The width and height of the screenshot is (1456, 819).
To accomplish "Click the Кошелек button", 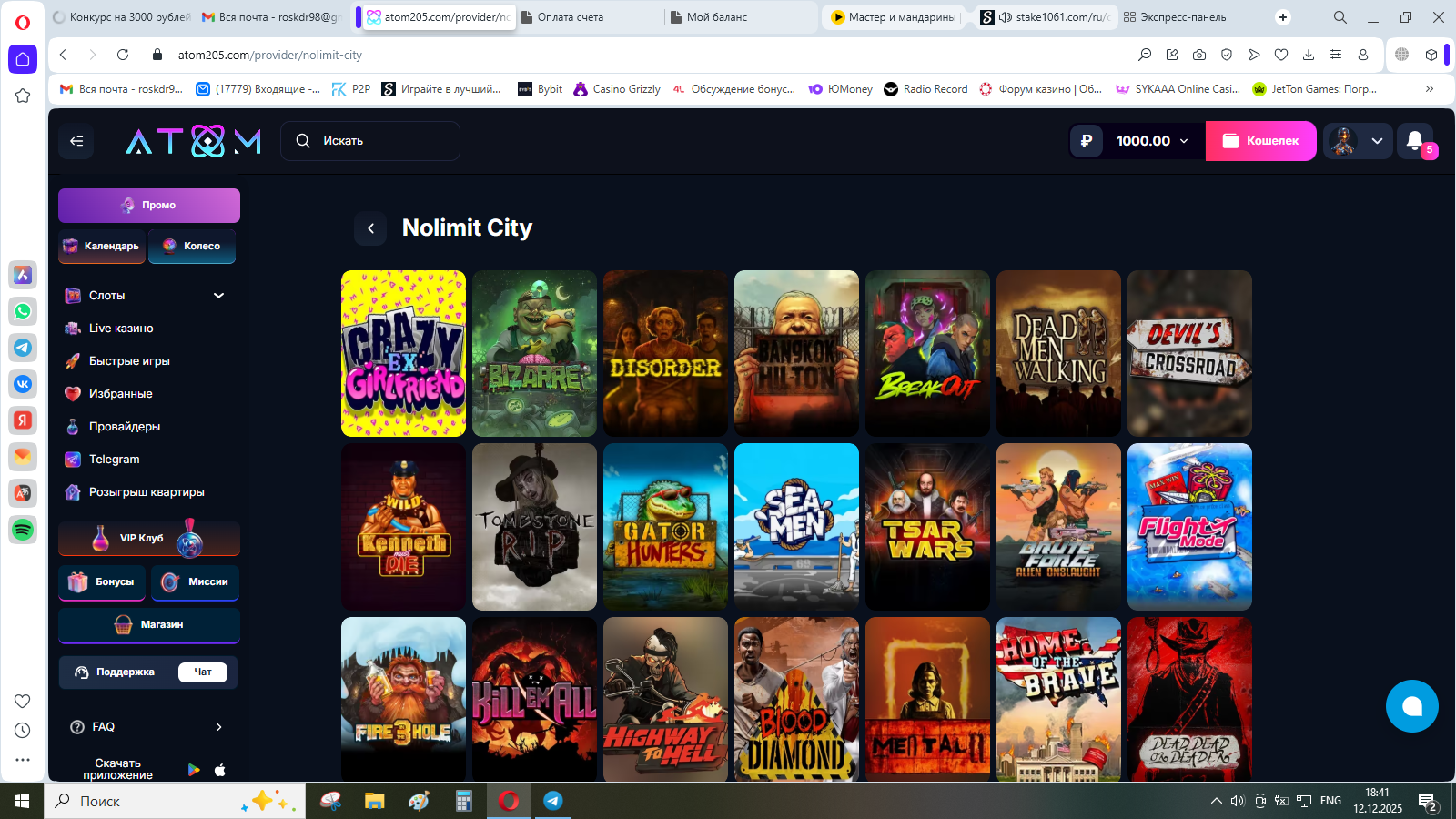I will [x=1260, y=141].
